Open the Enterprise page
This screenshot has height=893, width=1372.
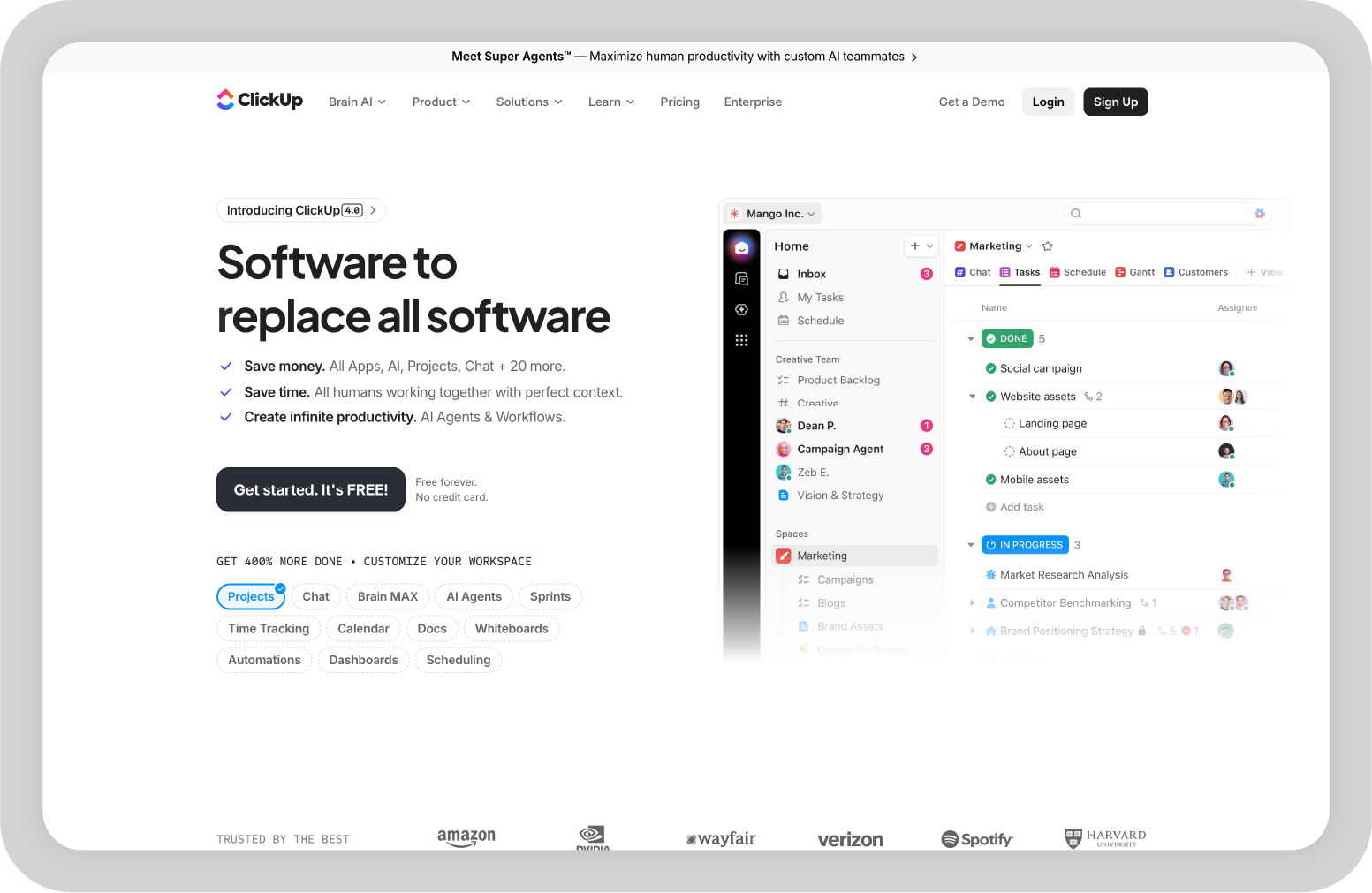point(753,102)
